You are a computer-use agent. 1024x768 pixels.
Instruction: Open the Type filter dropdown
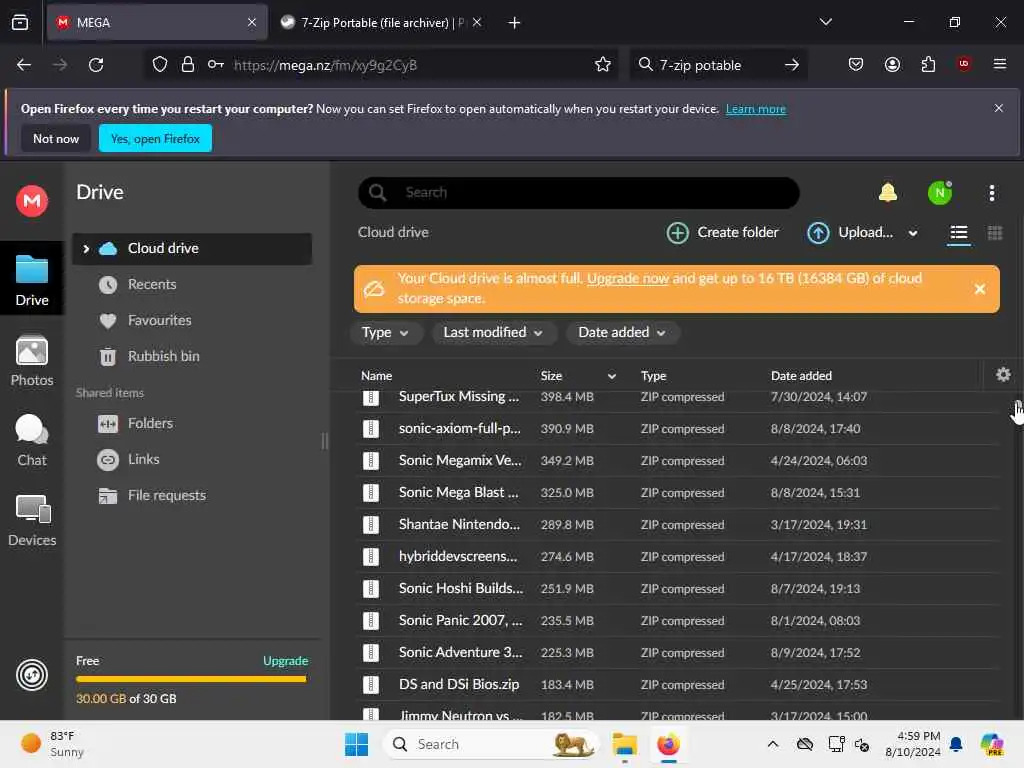(385, 332)
